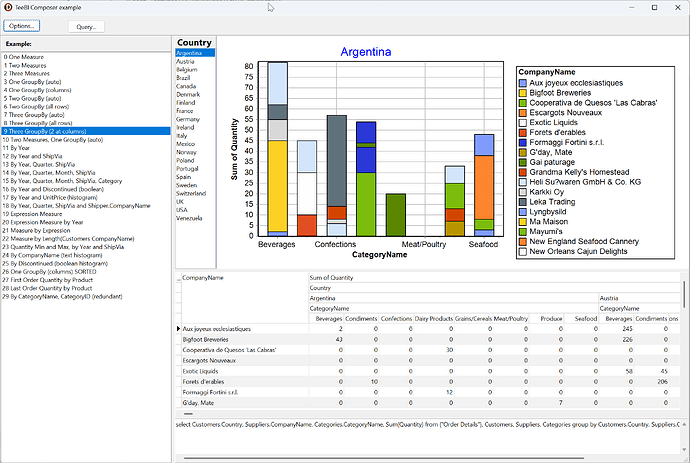Screen dimensions: 690x463
Task: Click Bigfoot Breweries legend color box
Action: click(x=523, y=93)
